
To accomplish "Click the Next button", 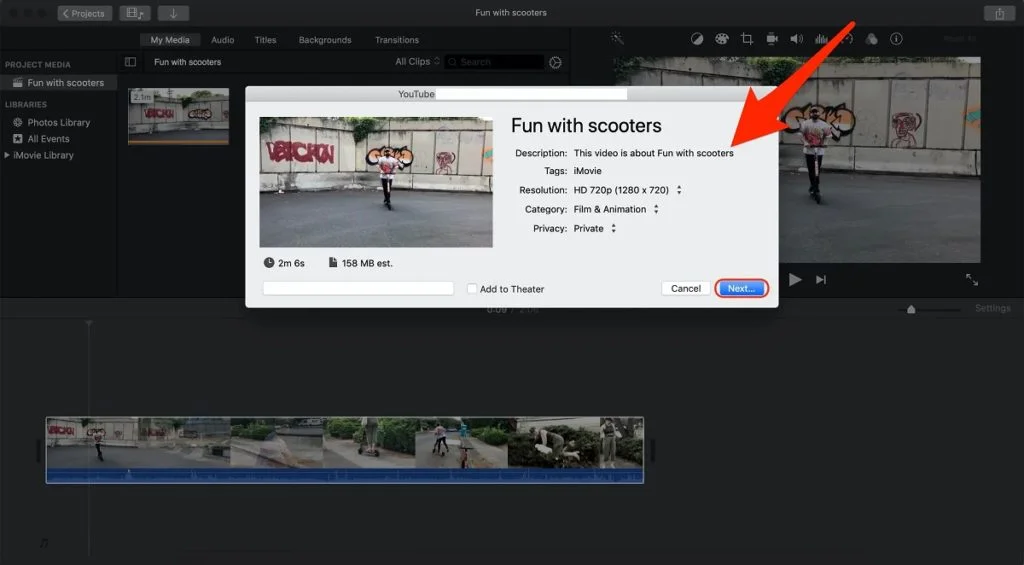I will [742, 288].
